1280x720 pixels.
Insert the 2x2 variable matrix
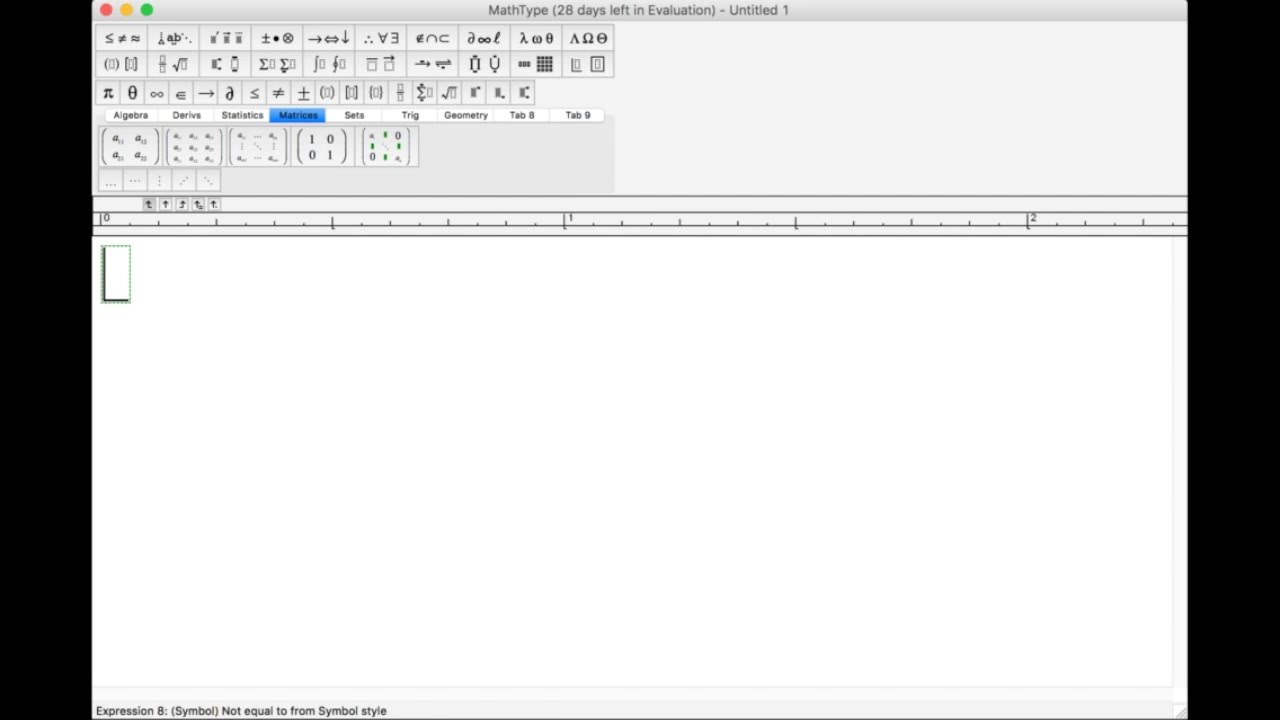130,147
